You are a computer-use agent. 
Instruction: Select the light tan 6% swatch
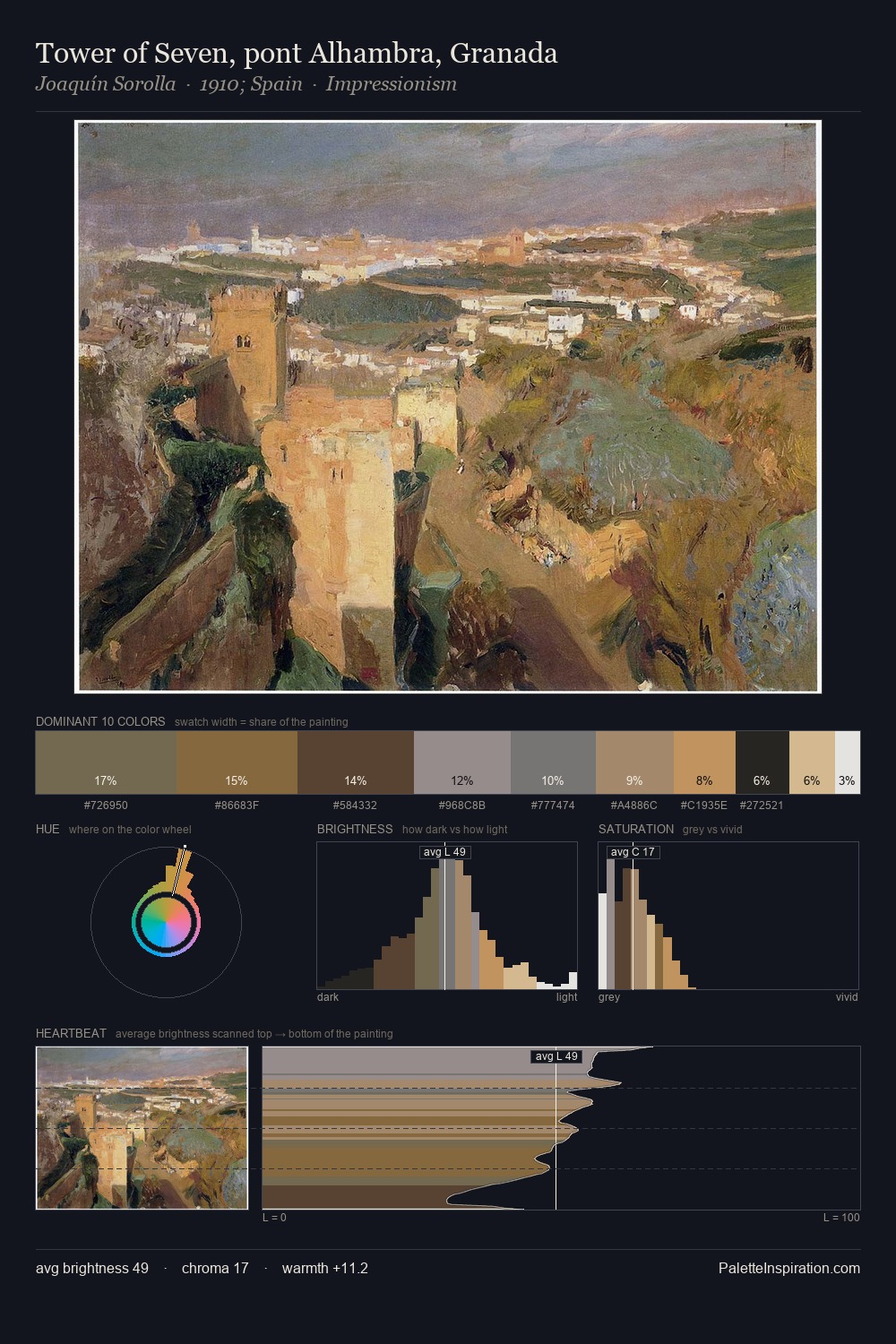pos(812,762)
